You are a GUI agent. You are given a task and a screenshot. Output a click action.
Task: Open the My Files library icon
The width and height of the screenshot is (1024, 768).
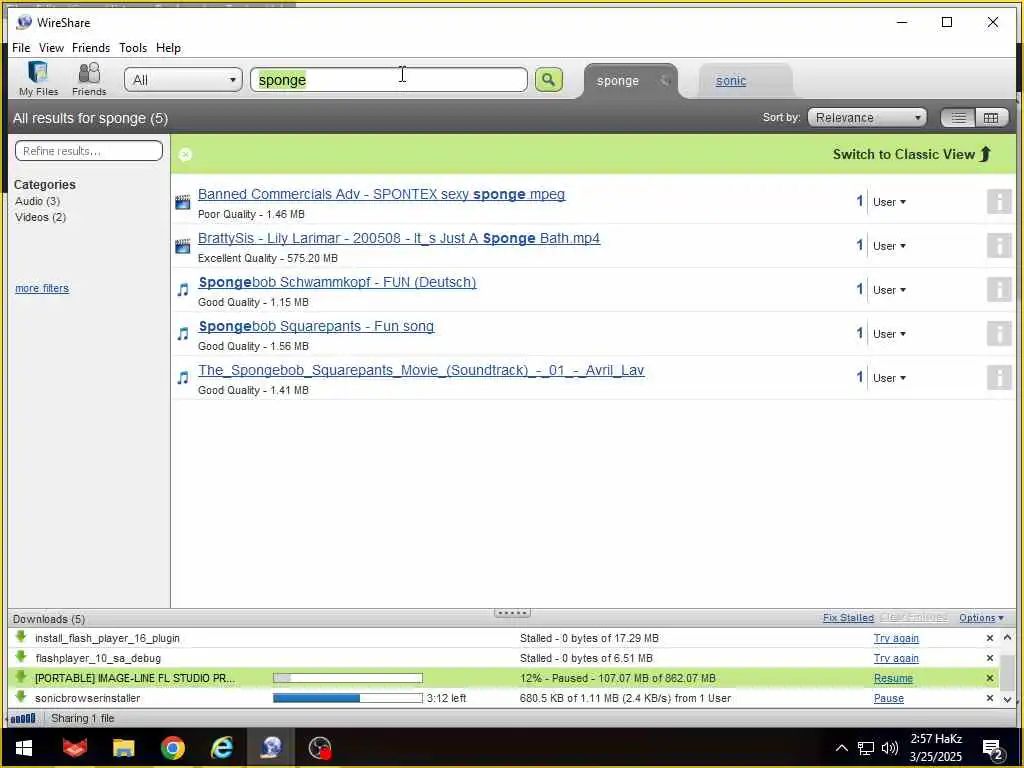pos(38,78)
